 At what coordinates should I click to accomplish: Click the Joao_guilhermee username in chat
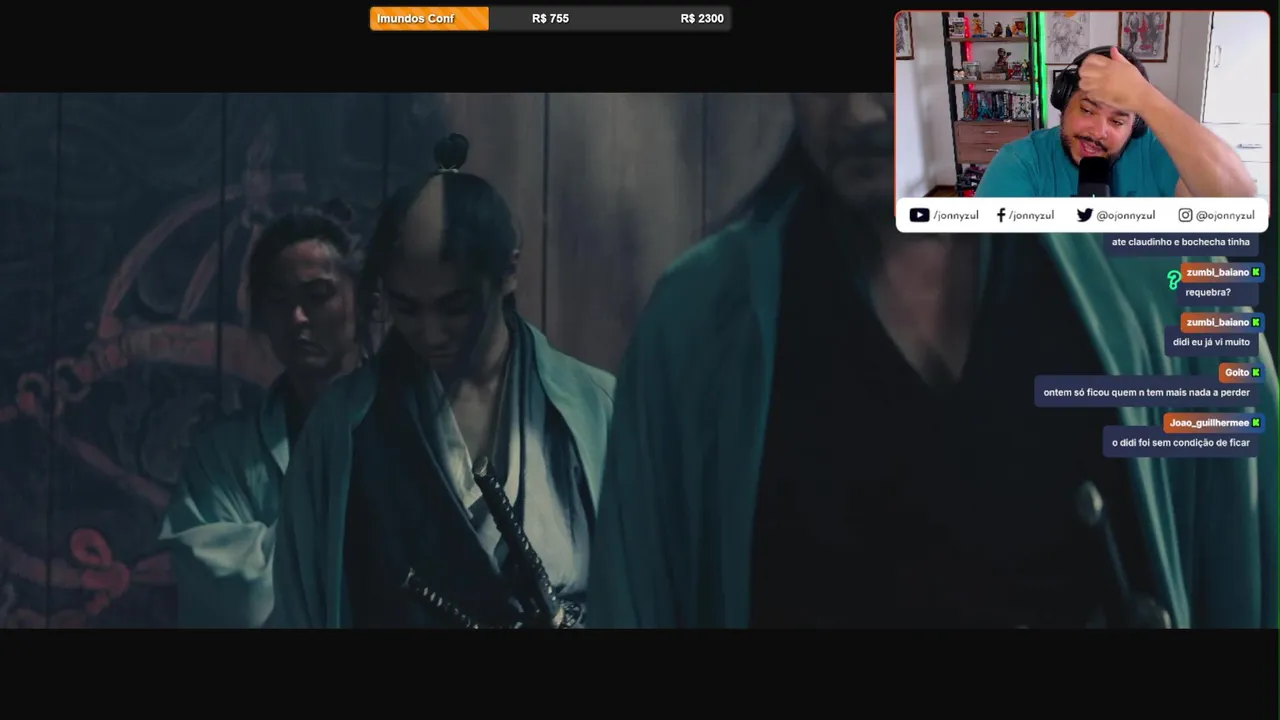pyautogui.click(x=1209, y=422)
